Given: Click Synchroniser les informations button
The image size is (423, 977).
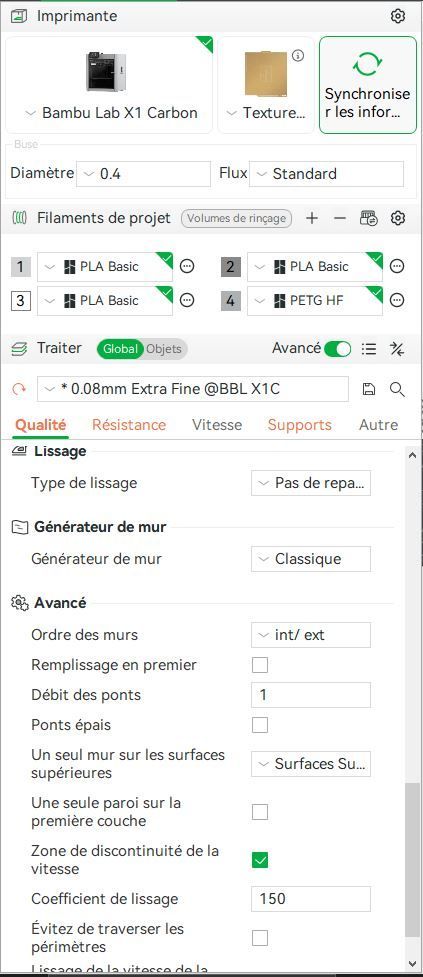Looking at the screenshot, I should click(x=368, y=85).
